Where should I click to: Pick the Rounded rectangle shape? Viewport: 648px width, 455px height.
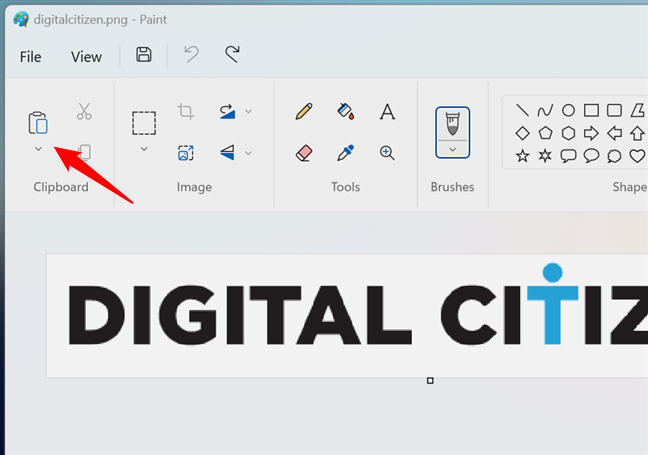614,110
